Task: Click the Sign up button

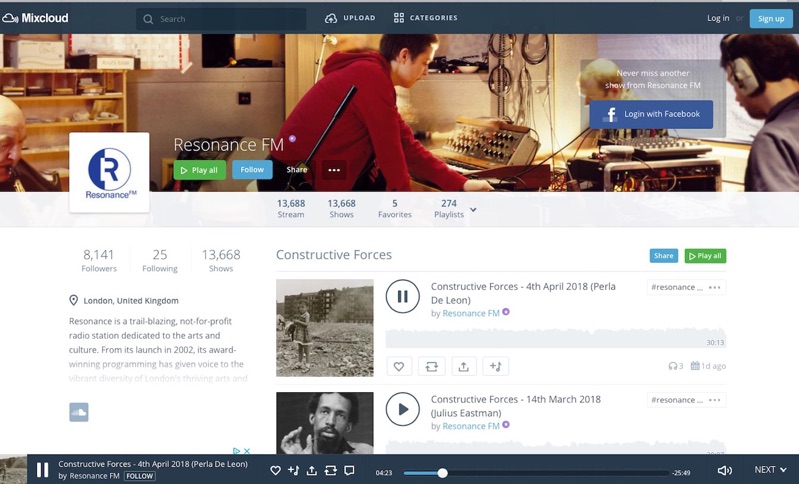Action: click(x=771, y=18)
